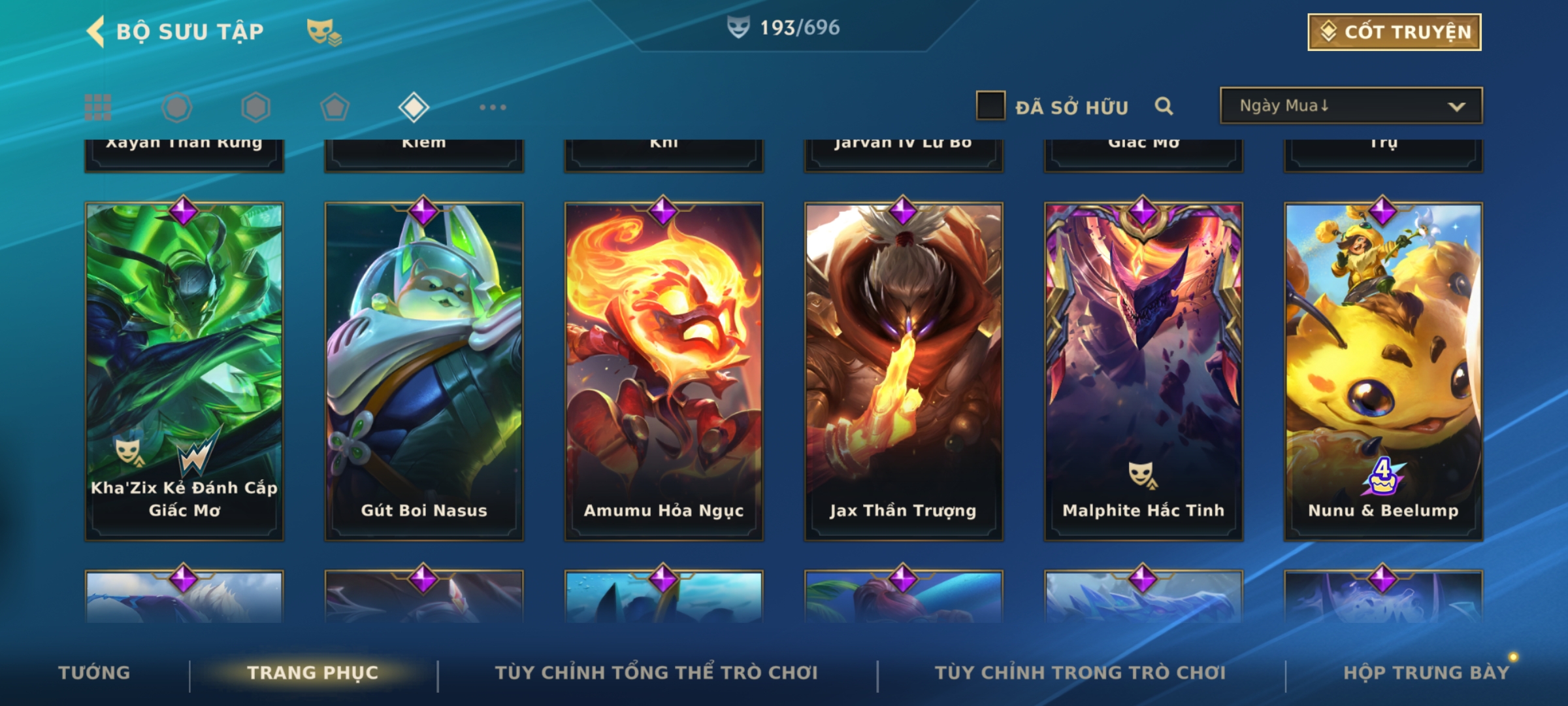
Task: View the Nunu & Beelump skin card
Action: [x=1384, y=371]
